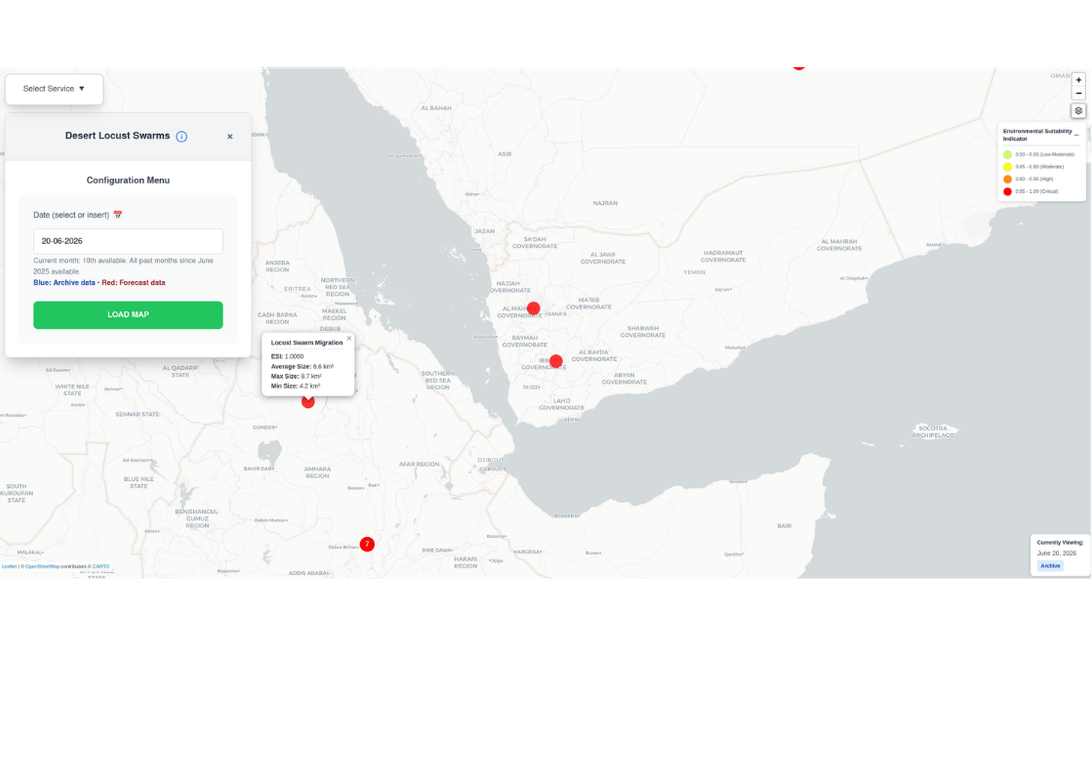
Task: Select the swarm marker under the migration popup
Action: tap(308, 402)
